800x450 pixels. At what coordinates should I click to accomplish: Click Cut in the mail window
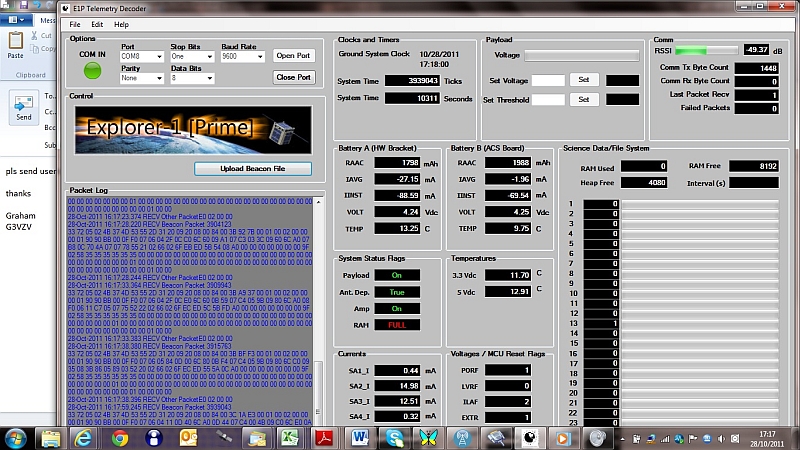[41, 35]
